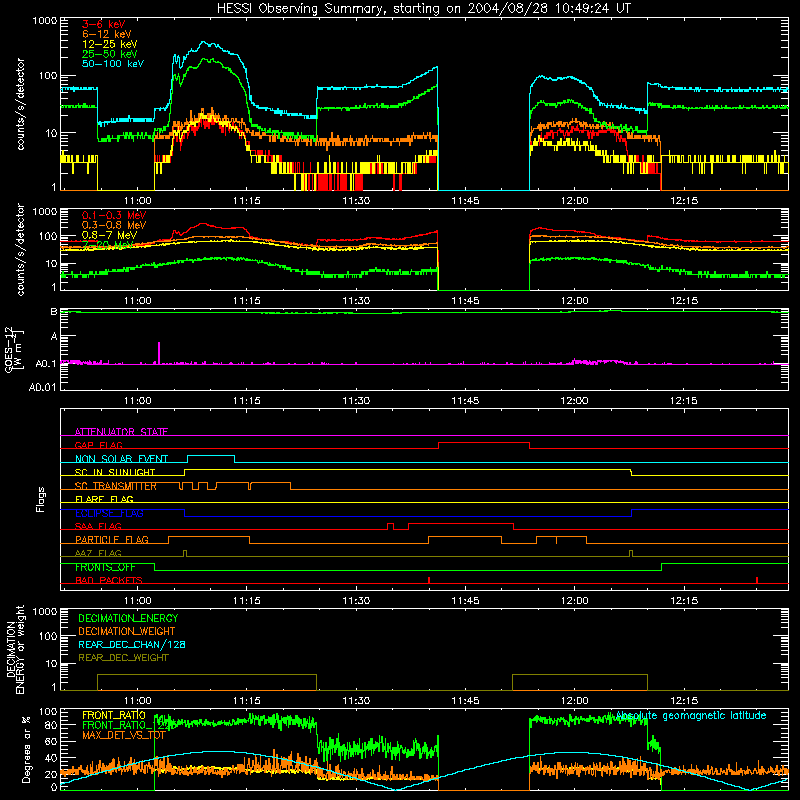Select the yellow FRONT_RATIO legend label

click(113, 715)
